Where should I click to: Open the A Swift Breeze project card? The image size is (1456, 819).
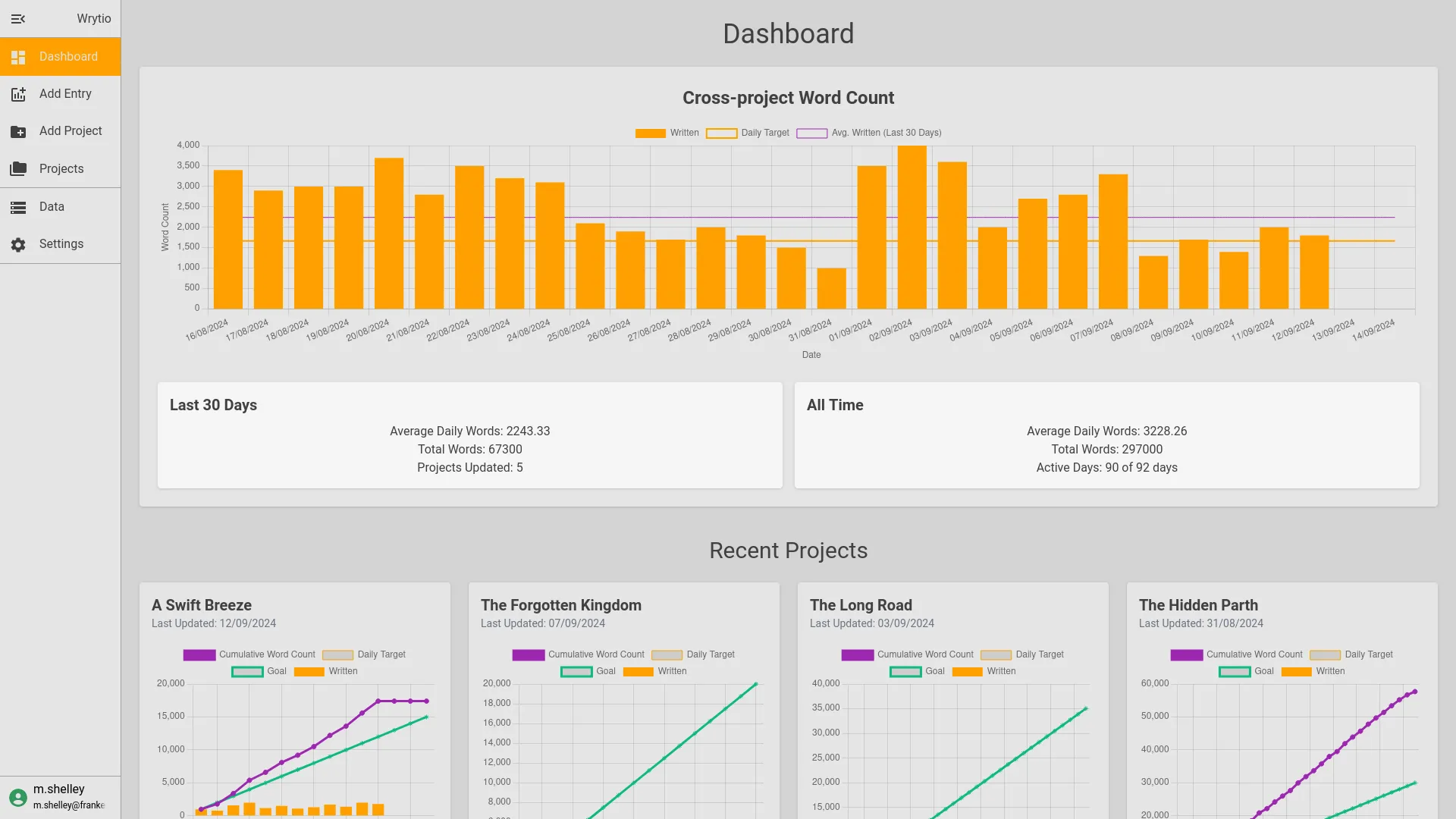pos(201,605)
